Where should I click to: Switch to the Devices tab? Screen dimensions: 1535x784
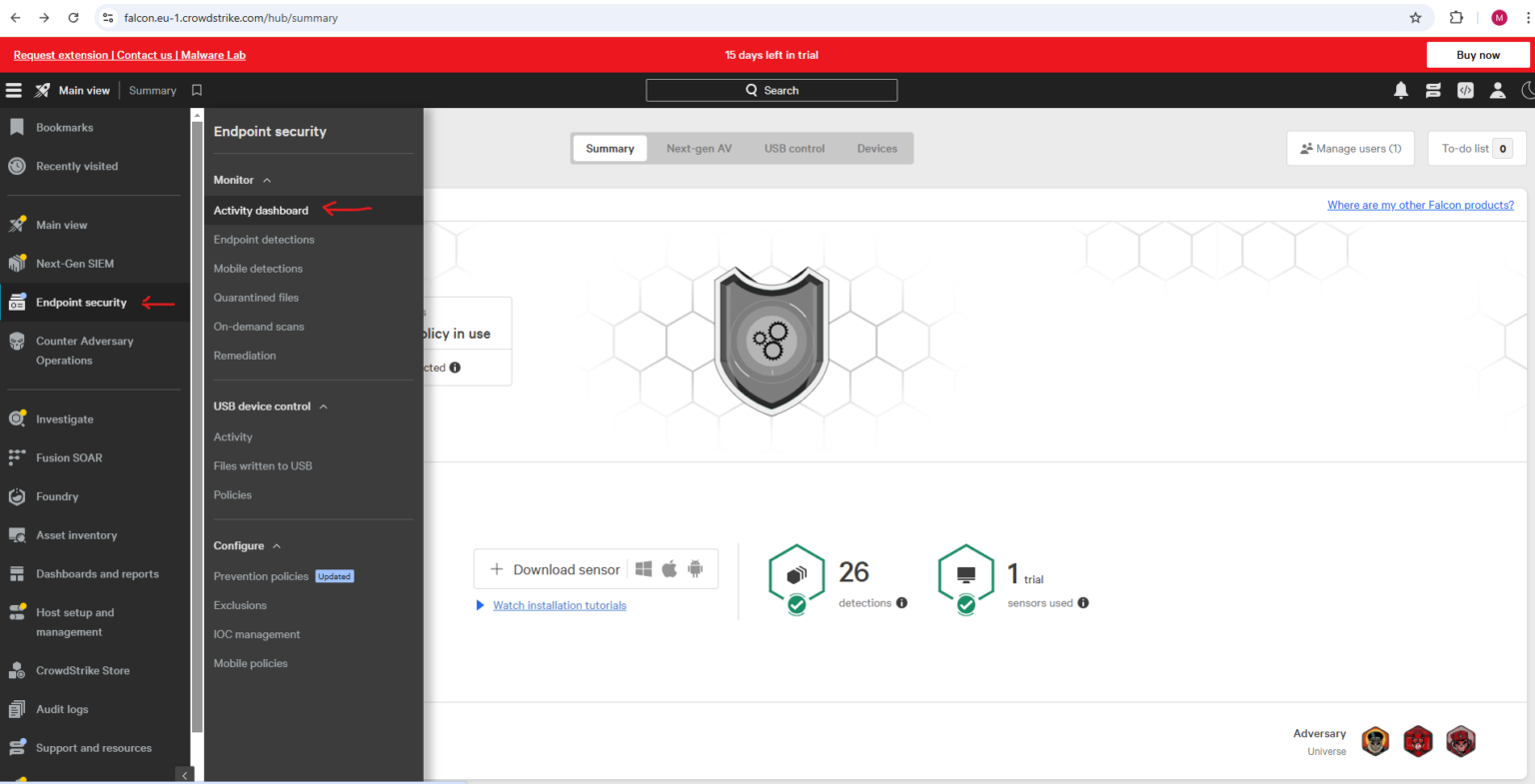[876, 148]
